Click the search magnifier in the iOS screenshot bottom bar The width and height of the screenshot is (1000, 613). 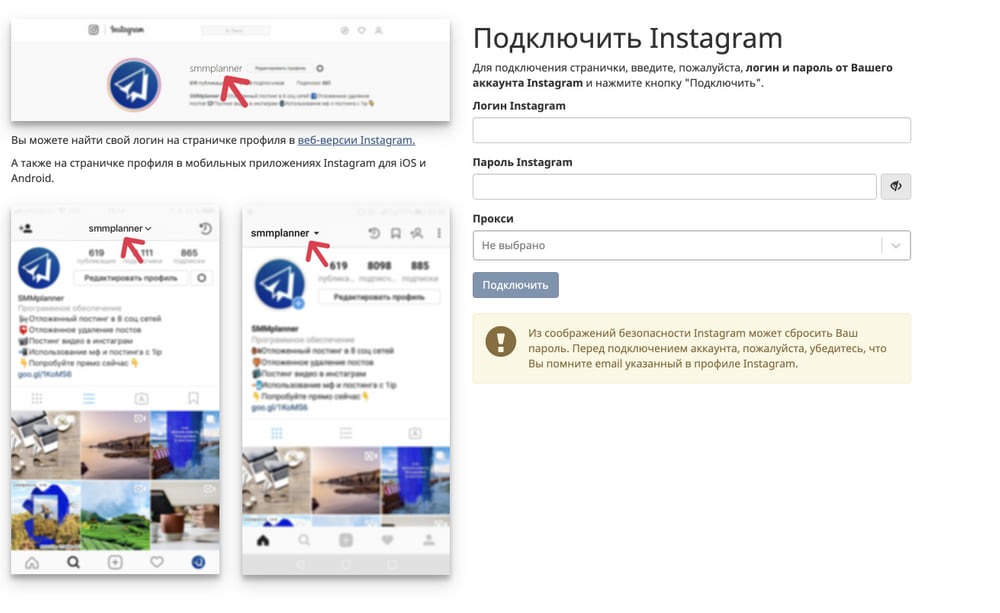click(x=73, y=562)
